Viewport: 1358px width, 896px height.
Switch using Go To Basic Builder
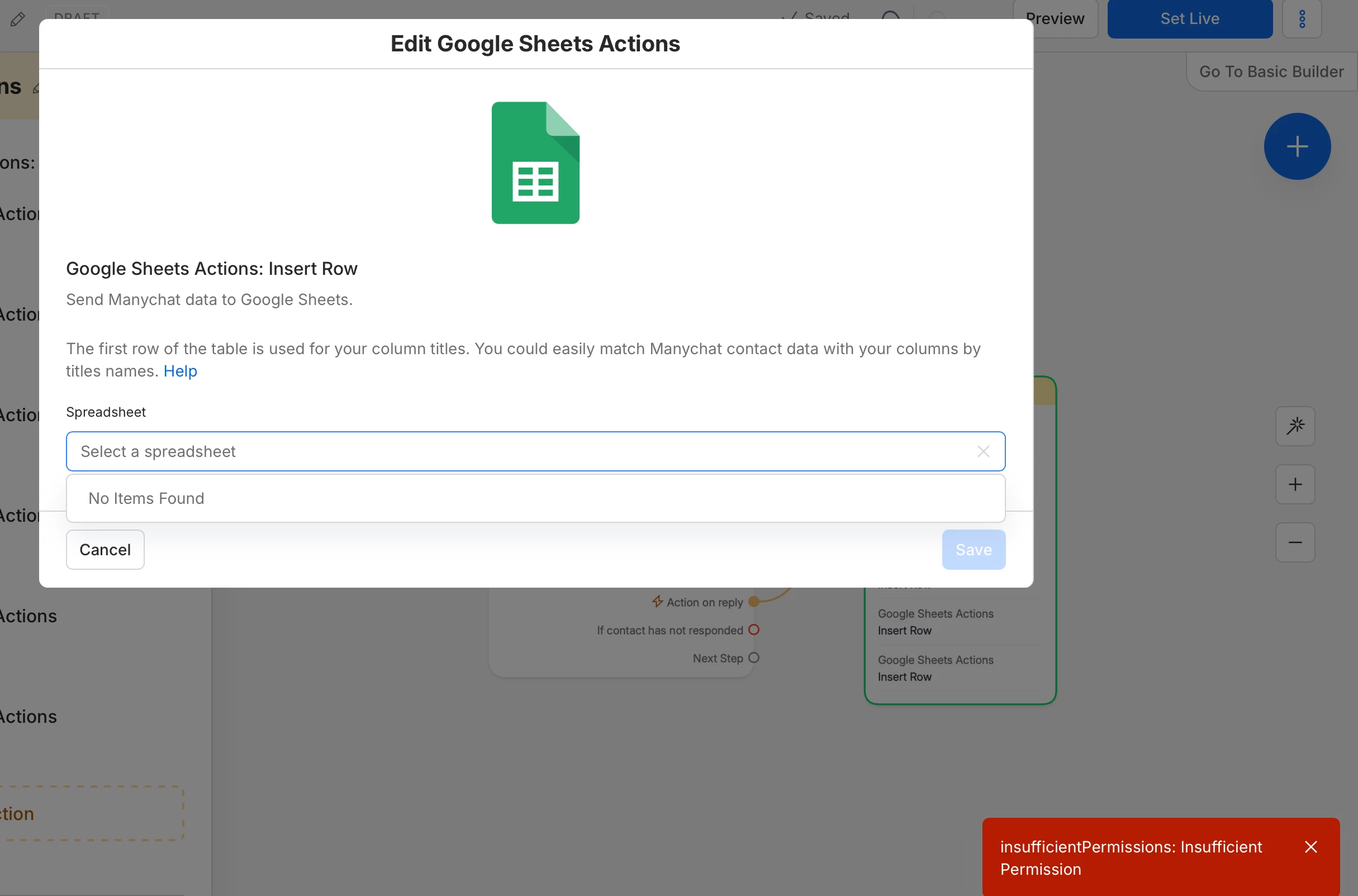click(x=1272, y=72)
